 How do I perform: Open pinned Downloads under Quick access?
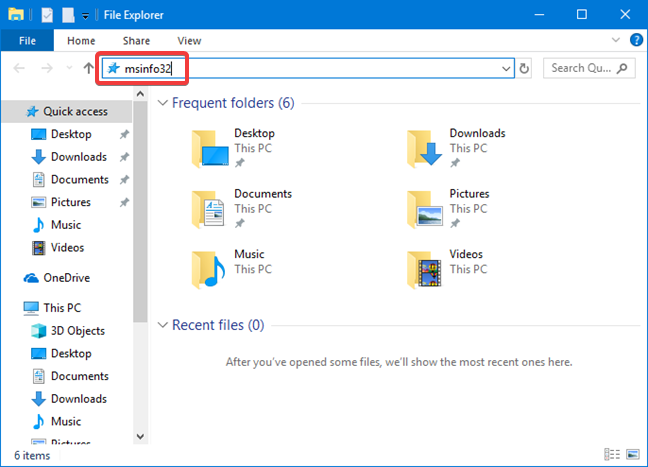click(x=79, y=157)
